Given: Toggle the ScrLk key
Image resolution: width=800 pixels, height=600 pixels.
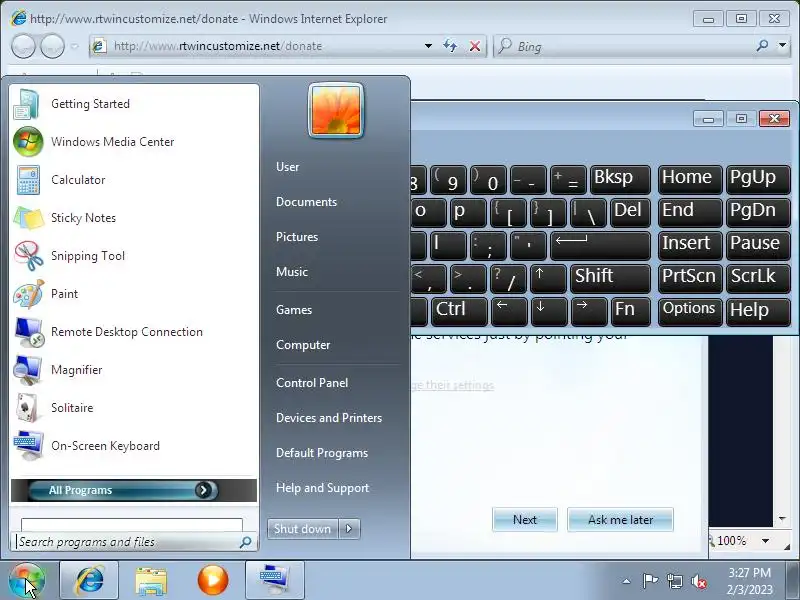Looking at the screenshot, I should tap(758, 279).
